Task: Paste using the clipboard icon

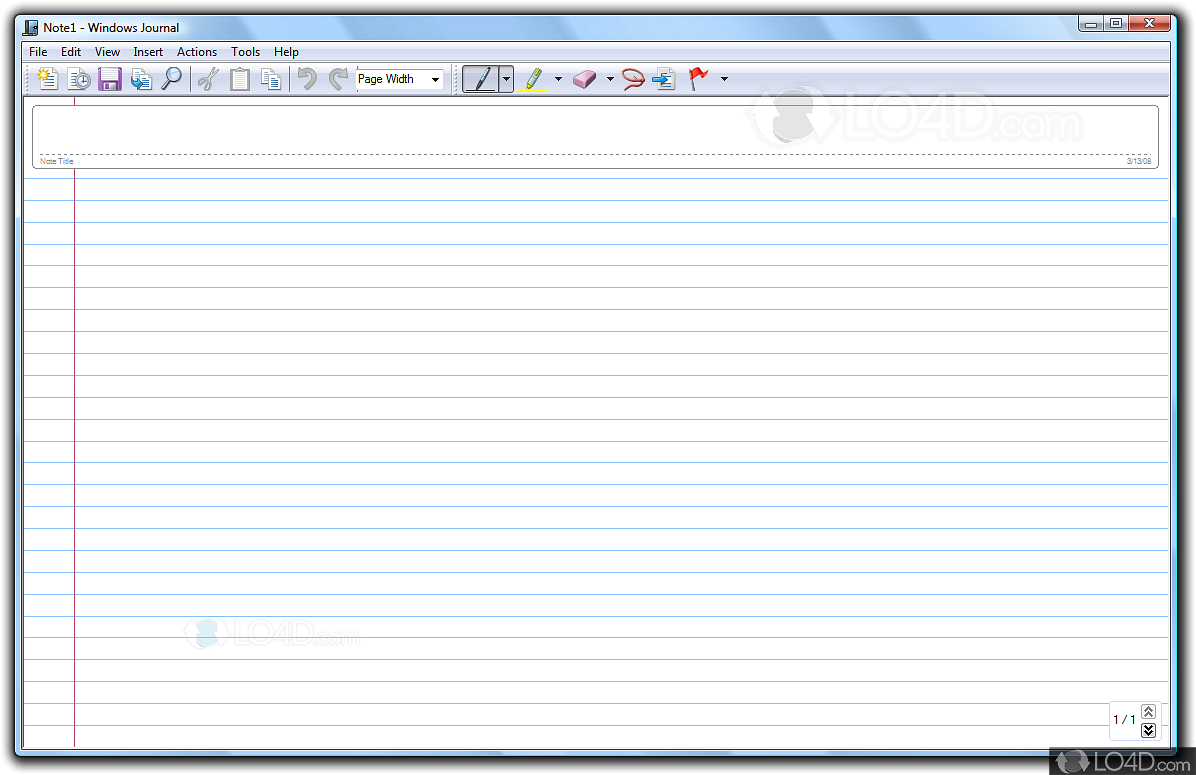Action: [240, 79]
